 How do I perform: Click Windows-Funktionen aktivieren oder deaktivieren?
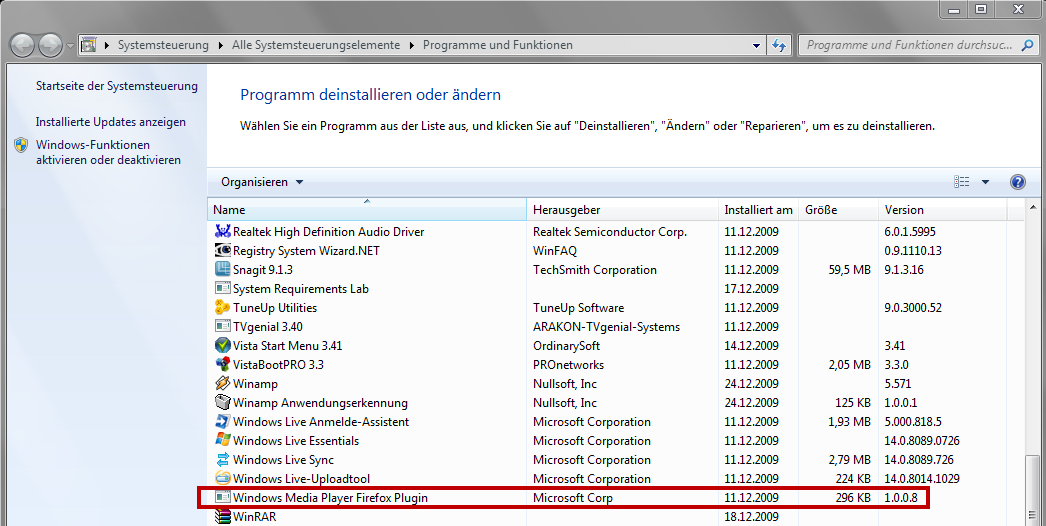tap(108, 152)
